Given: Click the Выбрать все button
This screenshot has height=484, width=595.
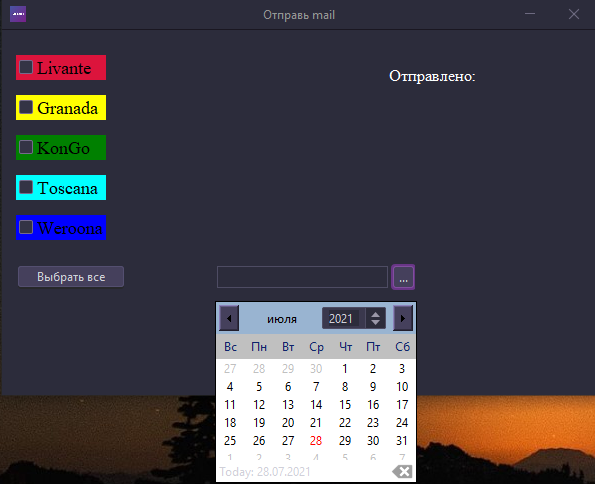Looking at the screenshot, I should coord(71,277).
